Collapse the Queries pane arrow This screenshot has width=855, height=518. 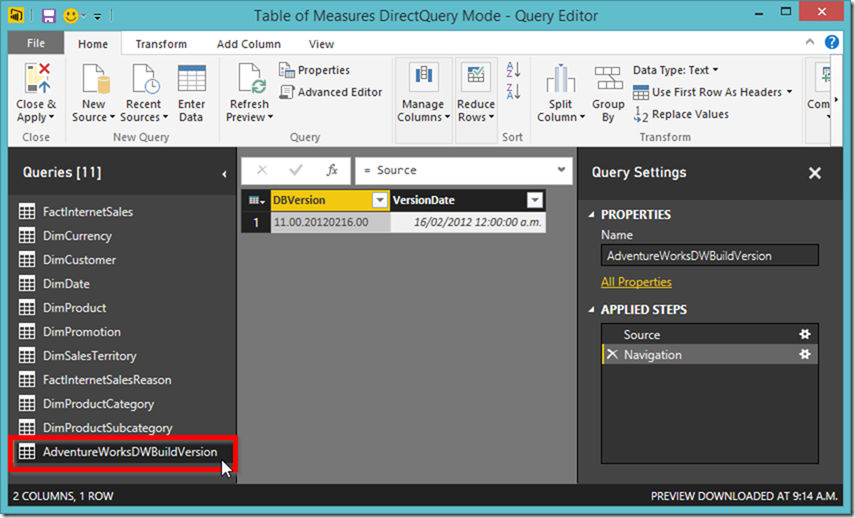click(224, 174)
